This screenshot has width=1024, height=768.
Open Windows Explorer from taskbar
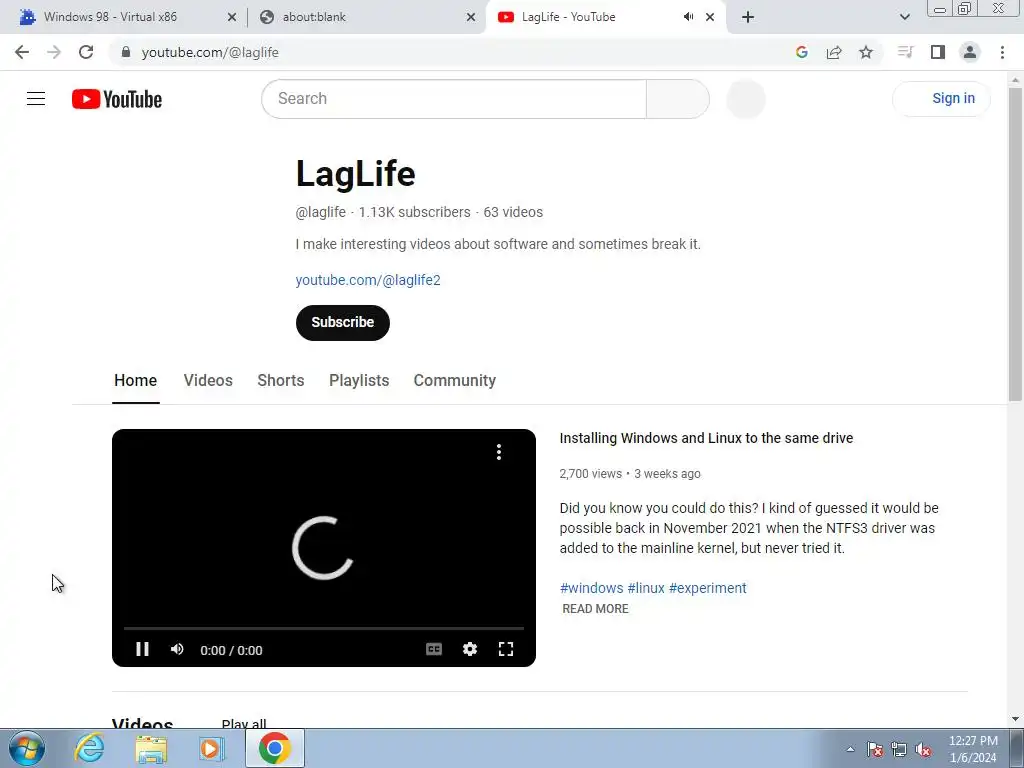pos(151,748)
